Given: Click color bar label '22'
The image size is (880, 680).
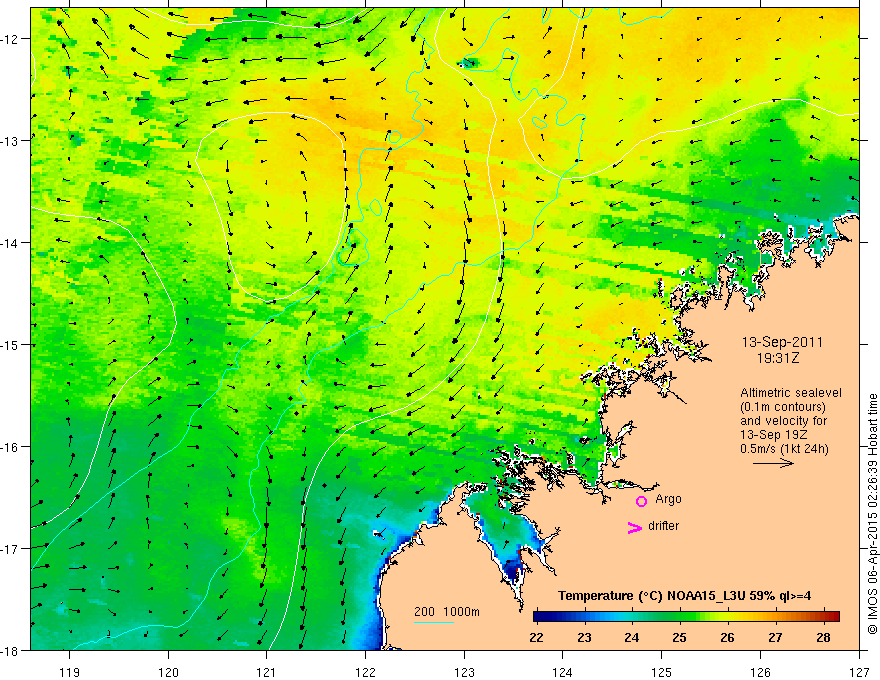Looking at the screenshot, I should 536,638.
